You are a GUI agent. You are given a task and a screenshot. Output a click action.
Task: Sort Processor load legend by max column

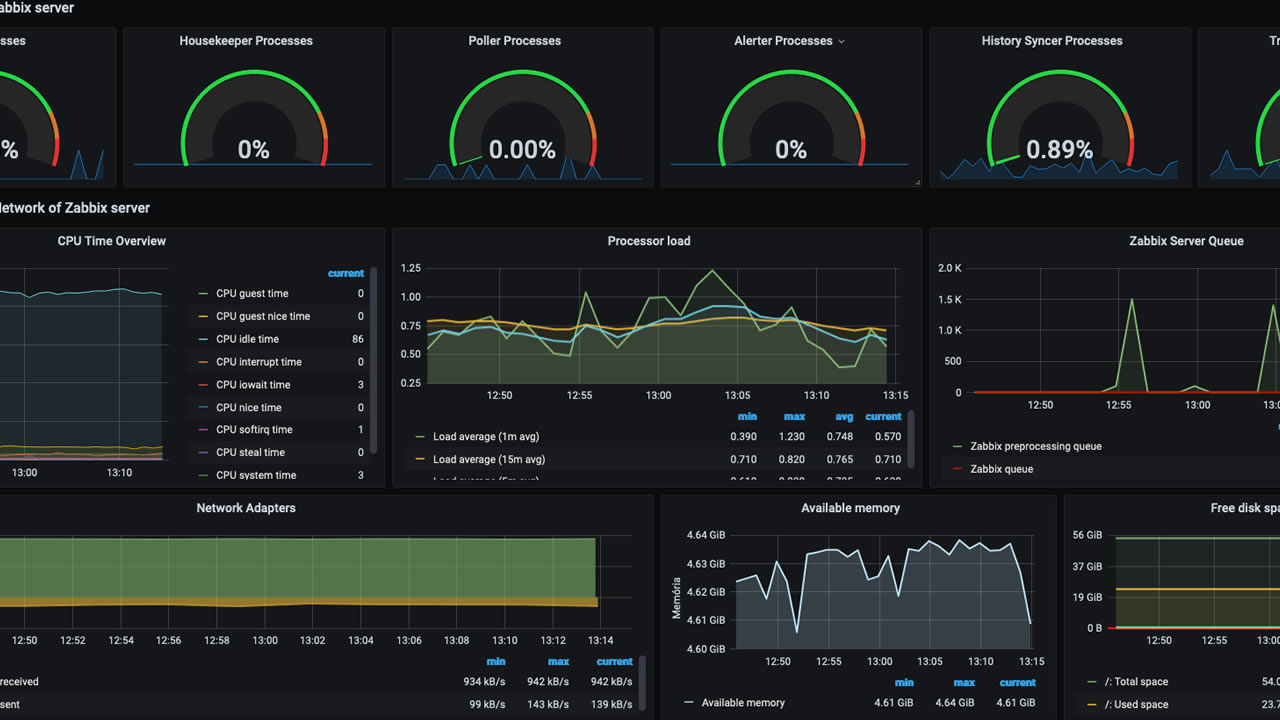pyautogui.click(x=794, y=417)
